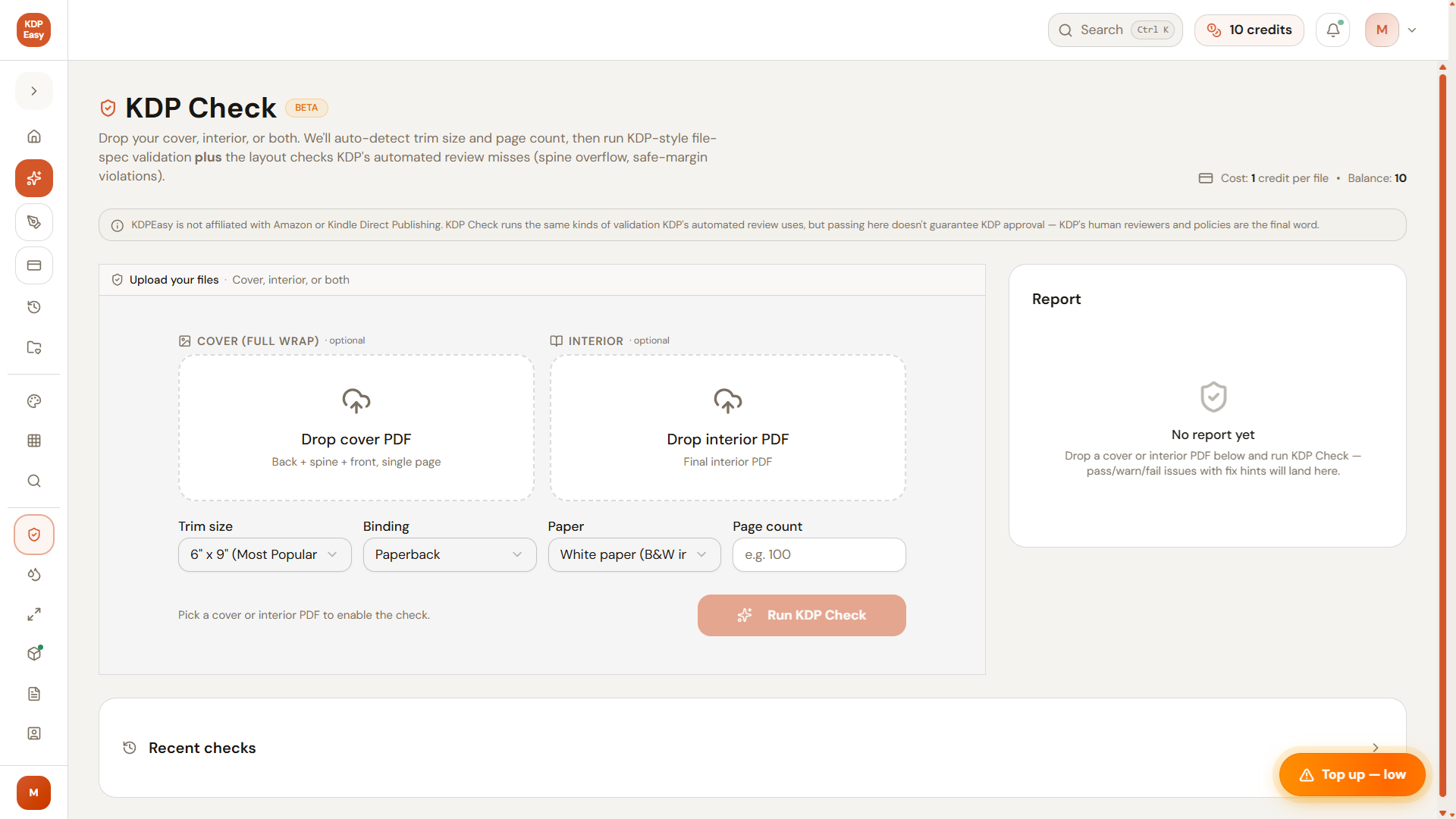Click the M avatar at sidebar bottom
This screenshot has height=819, width=1456.
pyautogui.click(x=33, y=792)
